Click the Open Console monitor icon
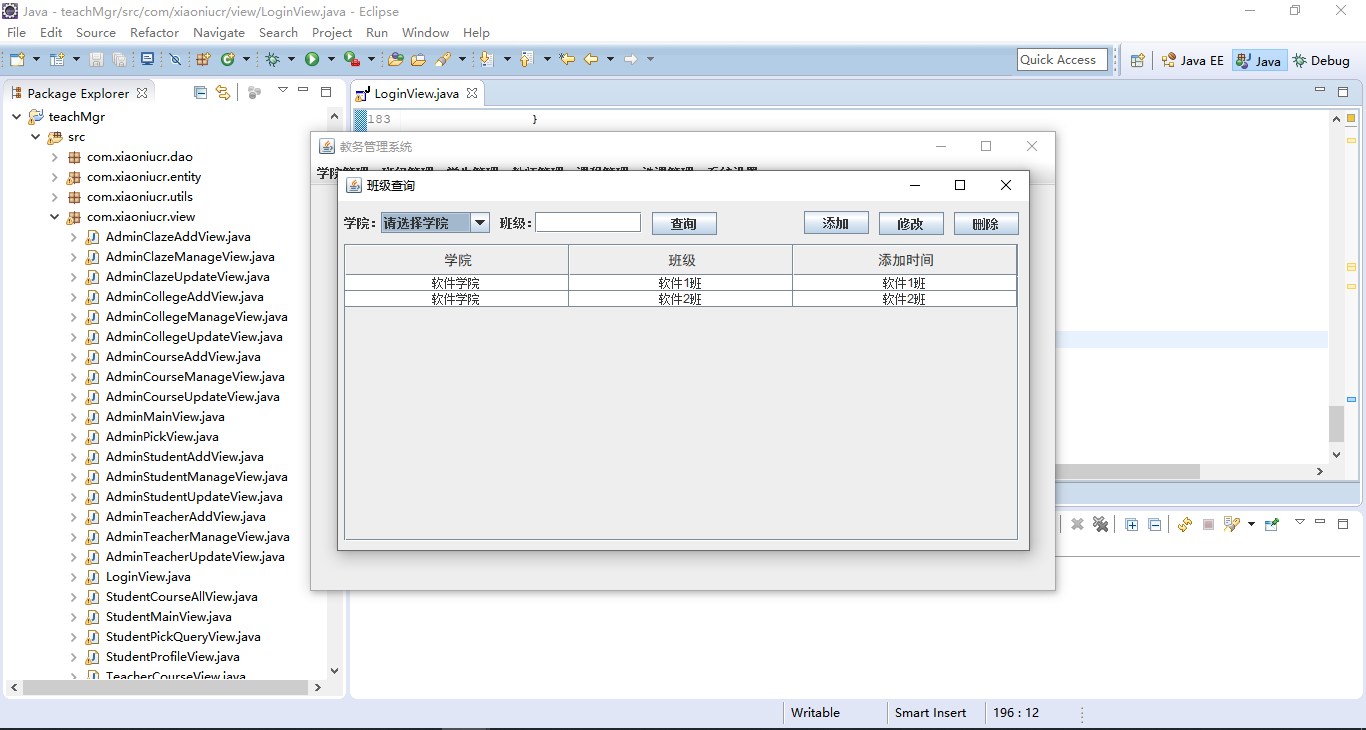Viewport: 1366px width, 730px height. [147, 59]
